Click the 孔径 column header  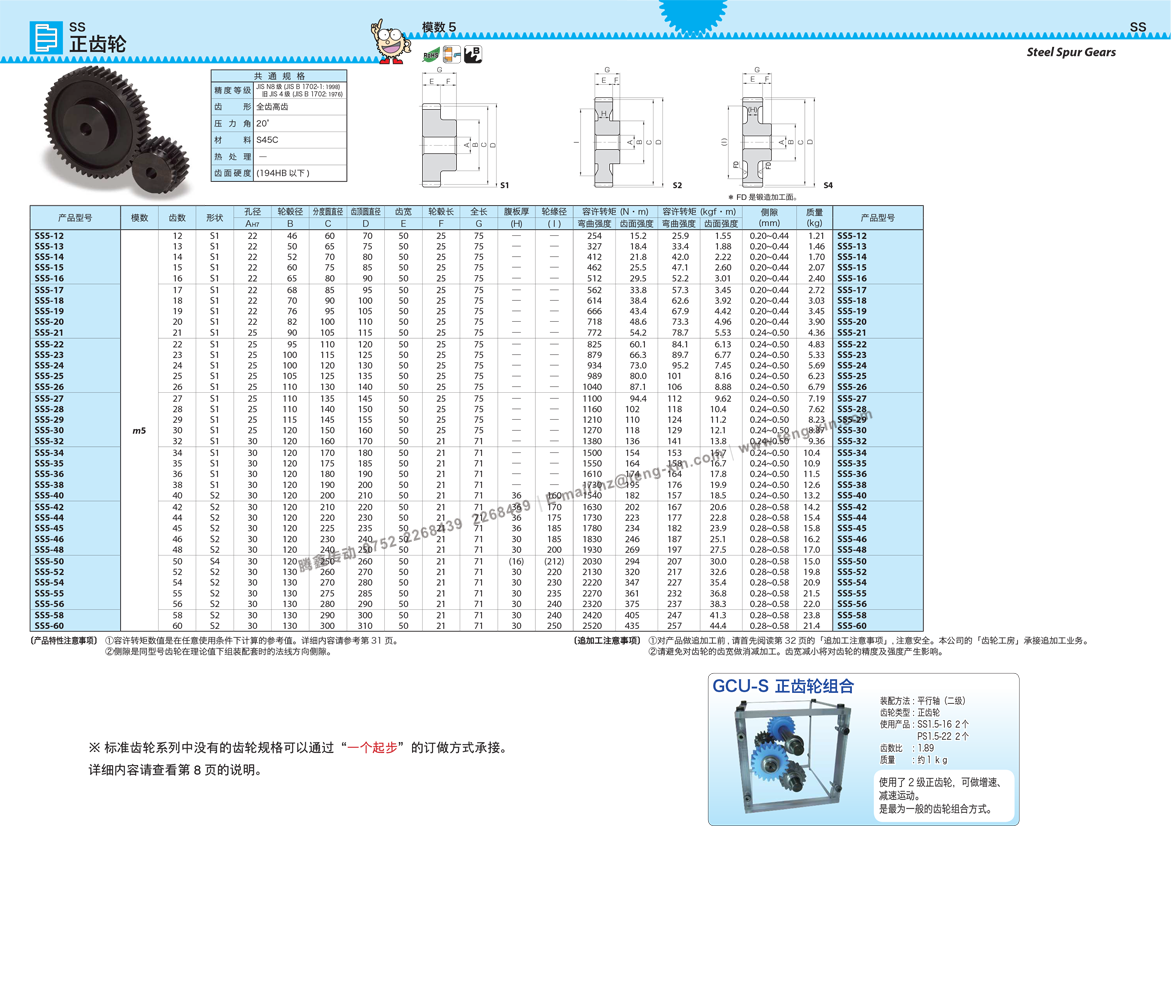tap(253, 212)
